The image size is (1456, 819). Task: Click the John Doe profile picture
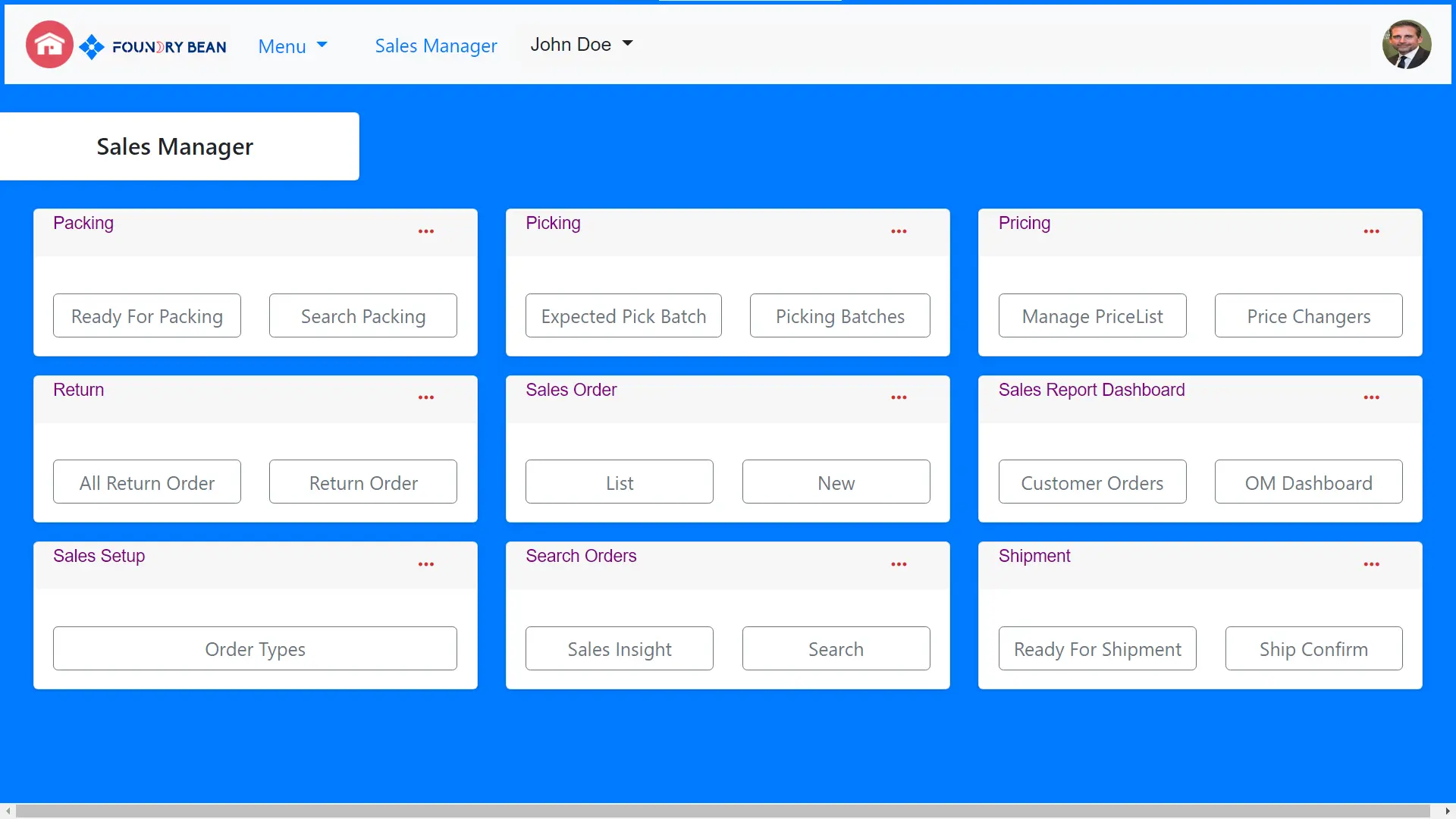pyautogui.click(x=1407, y=44)
